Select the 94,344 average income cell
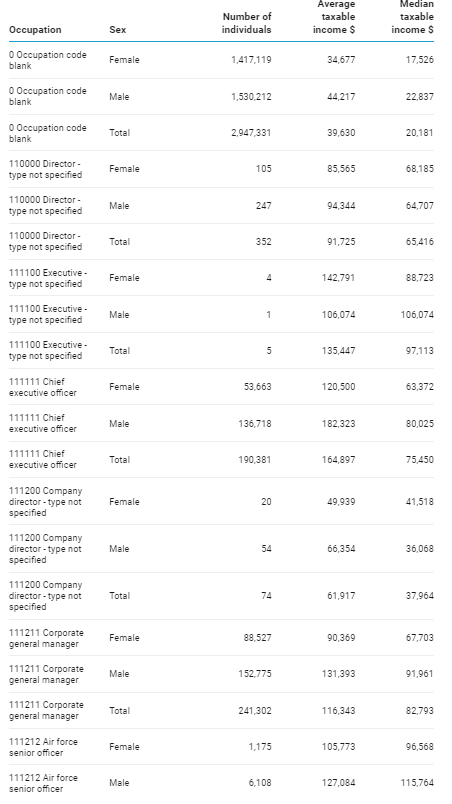452x804 pixels. [341, 206]
